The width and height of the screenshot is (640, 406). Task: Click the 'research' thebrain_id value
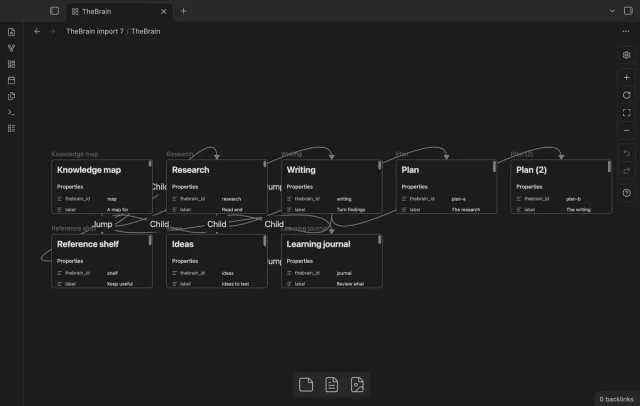pyautogui.click(x=231, y=199)
